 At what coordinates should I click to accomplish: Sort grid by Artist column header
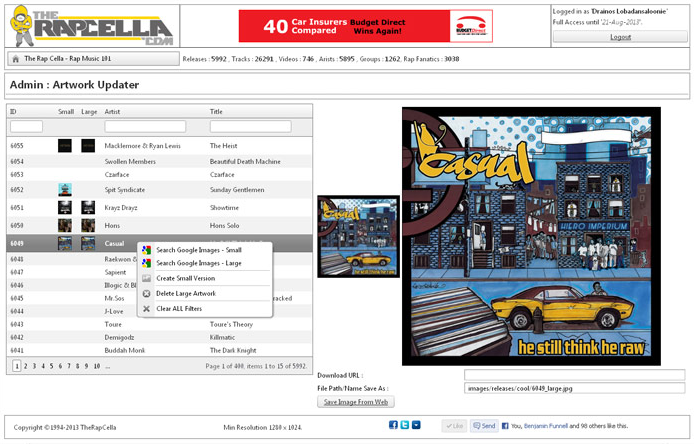click(x=112, y=112)
